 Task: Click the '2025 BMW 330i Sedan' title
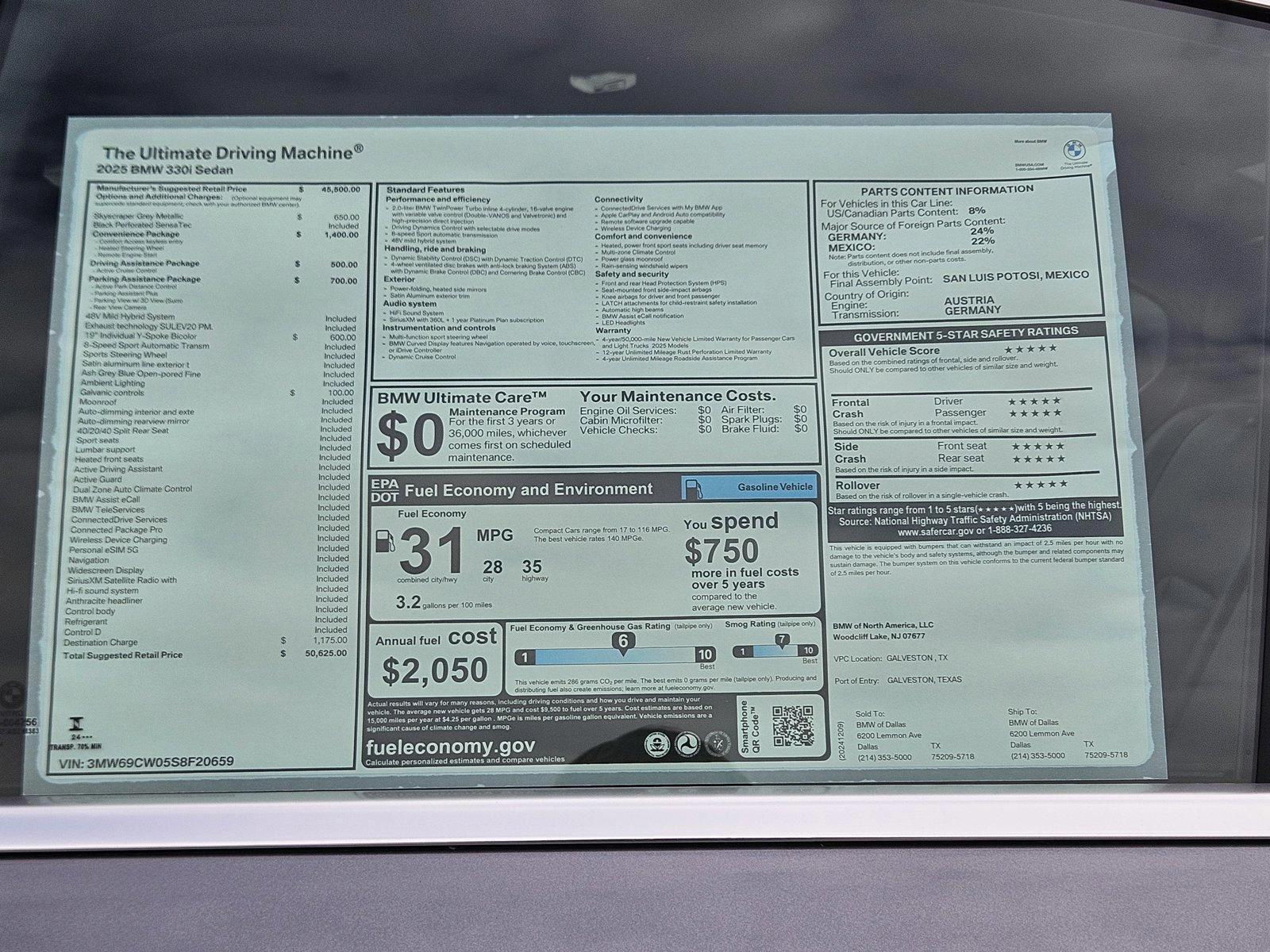point(165,170)
